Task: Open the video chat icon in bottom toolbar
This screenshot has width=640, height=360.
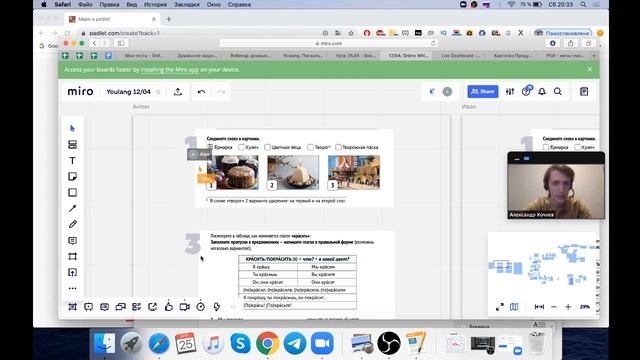Action: click(x=184, y=307)
